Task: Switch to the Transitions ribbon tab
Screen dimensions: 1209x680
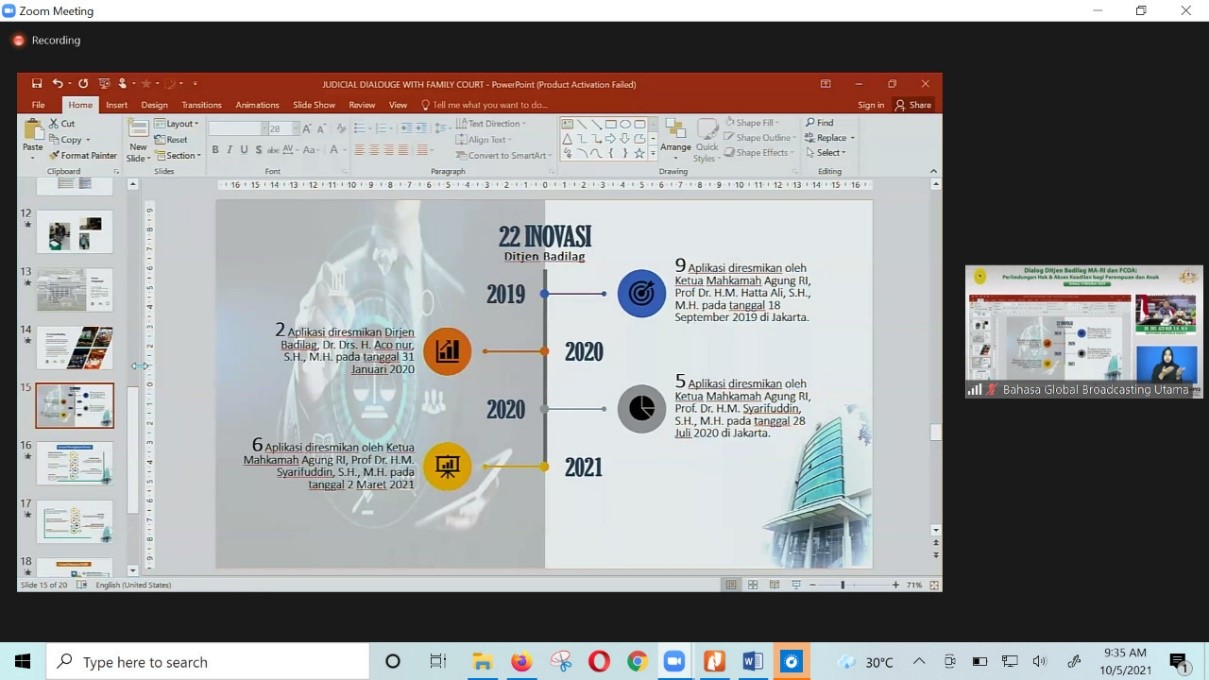Action: point(201,105)
